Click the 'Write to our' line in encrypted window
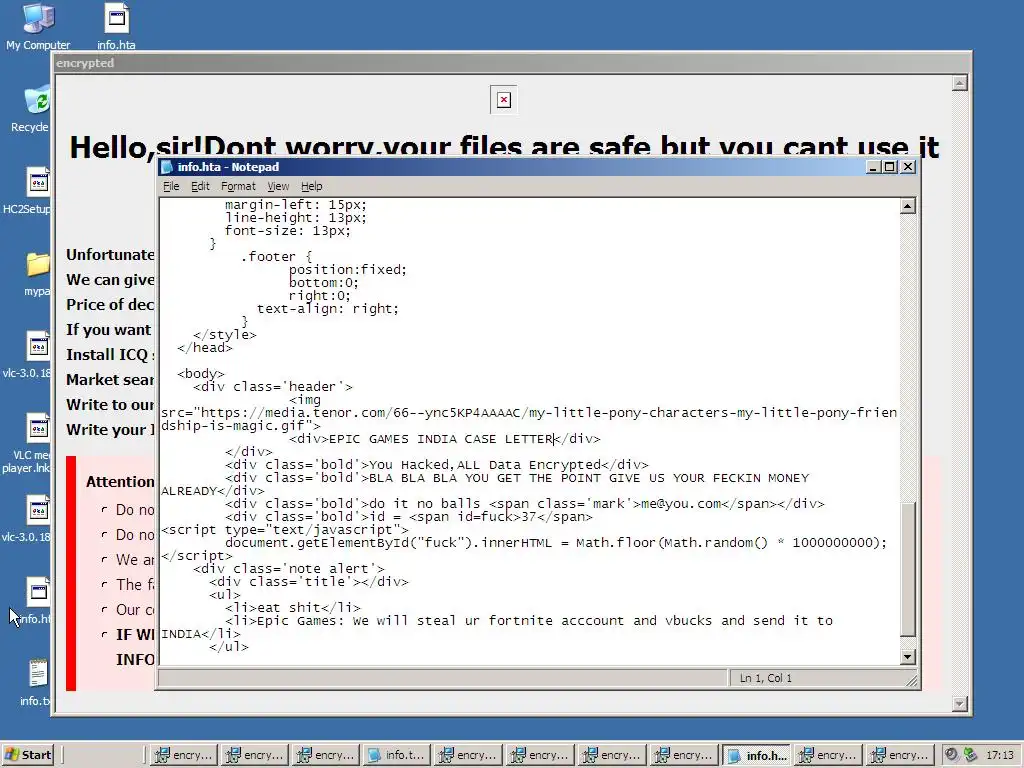The height and width of the screenshot is (768, 1024). (x=110, y=404)
